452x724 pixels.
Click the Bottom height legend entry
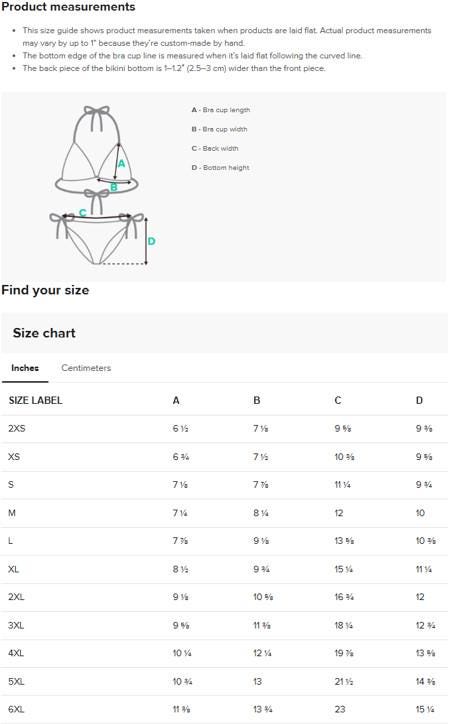(x=220, y=168)
